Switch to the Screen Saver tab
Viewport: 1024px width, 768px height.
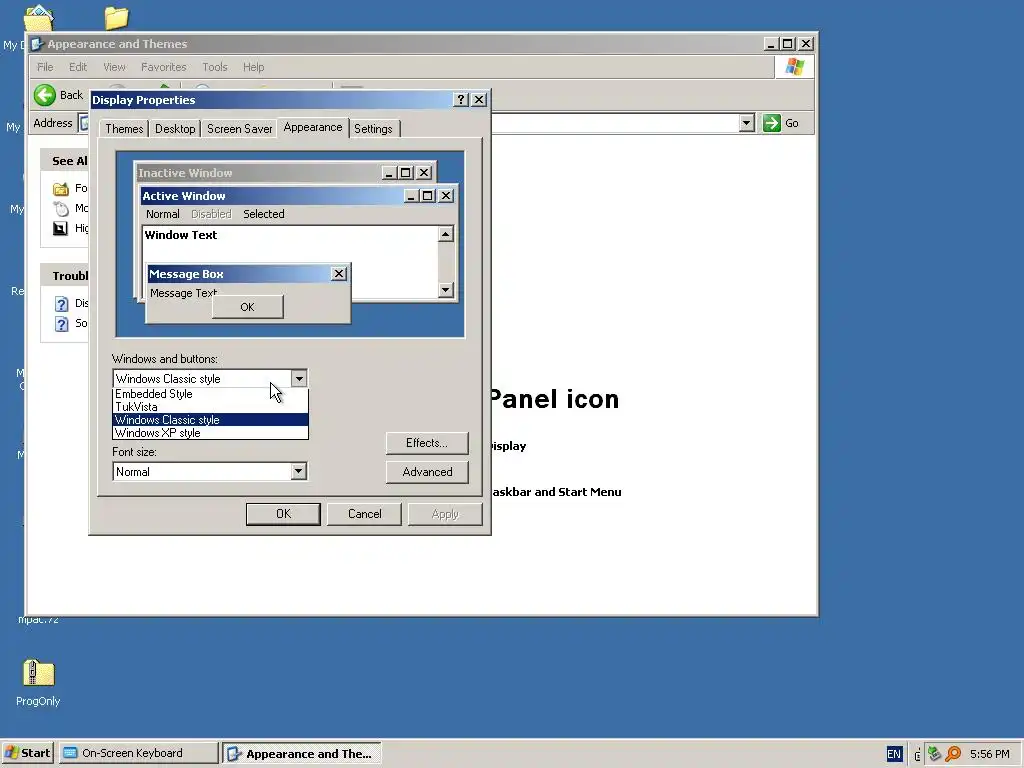point(240,129)
